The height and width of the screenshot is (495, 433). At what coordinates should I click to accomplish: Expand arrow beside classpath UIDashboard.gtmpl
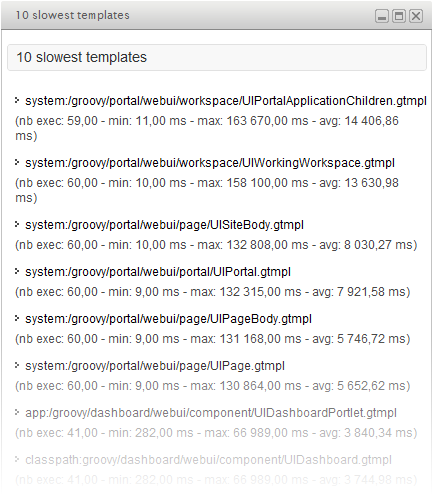click(17, 459)
